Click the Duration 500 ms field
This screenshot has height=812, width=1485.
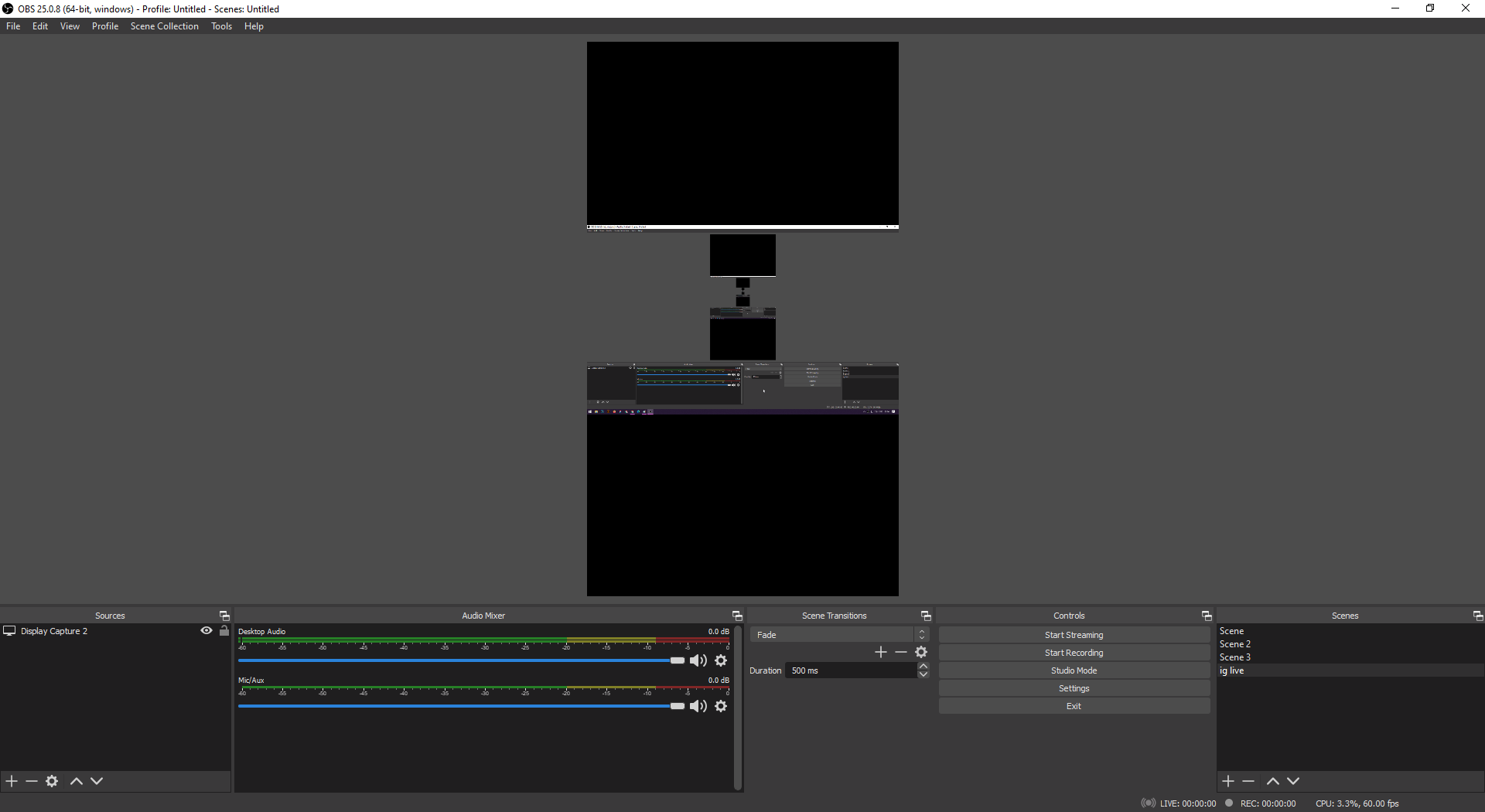click(851, 670)
